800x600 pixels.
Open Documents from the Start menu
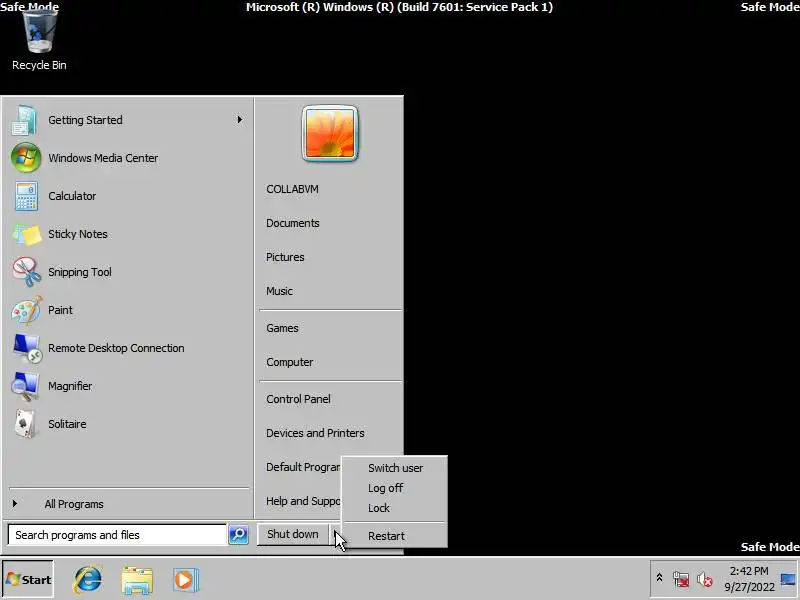[293, 223]
